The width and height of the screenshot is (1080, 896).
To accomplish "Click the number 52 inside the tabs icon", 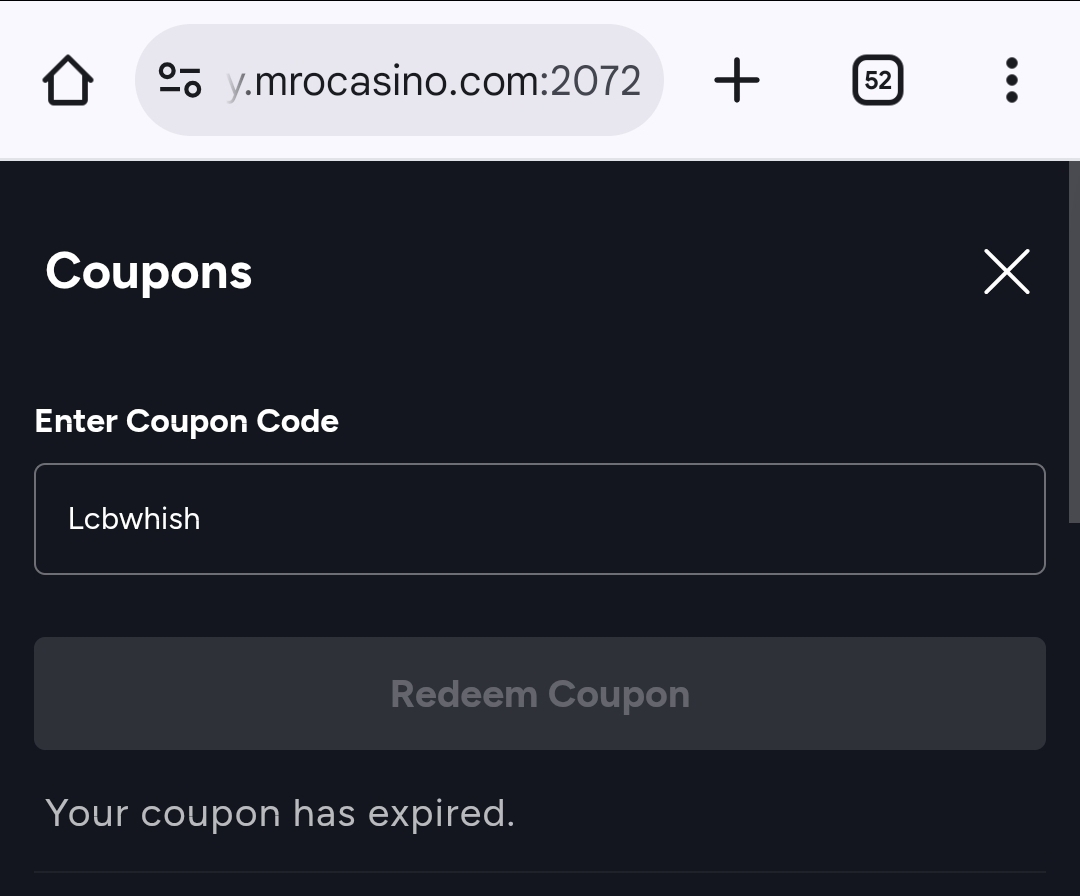I will [877, 80].
